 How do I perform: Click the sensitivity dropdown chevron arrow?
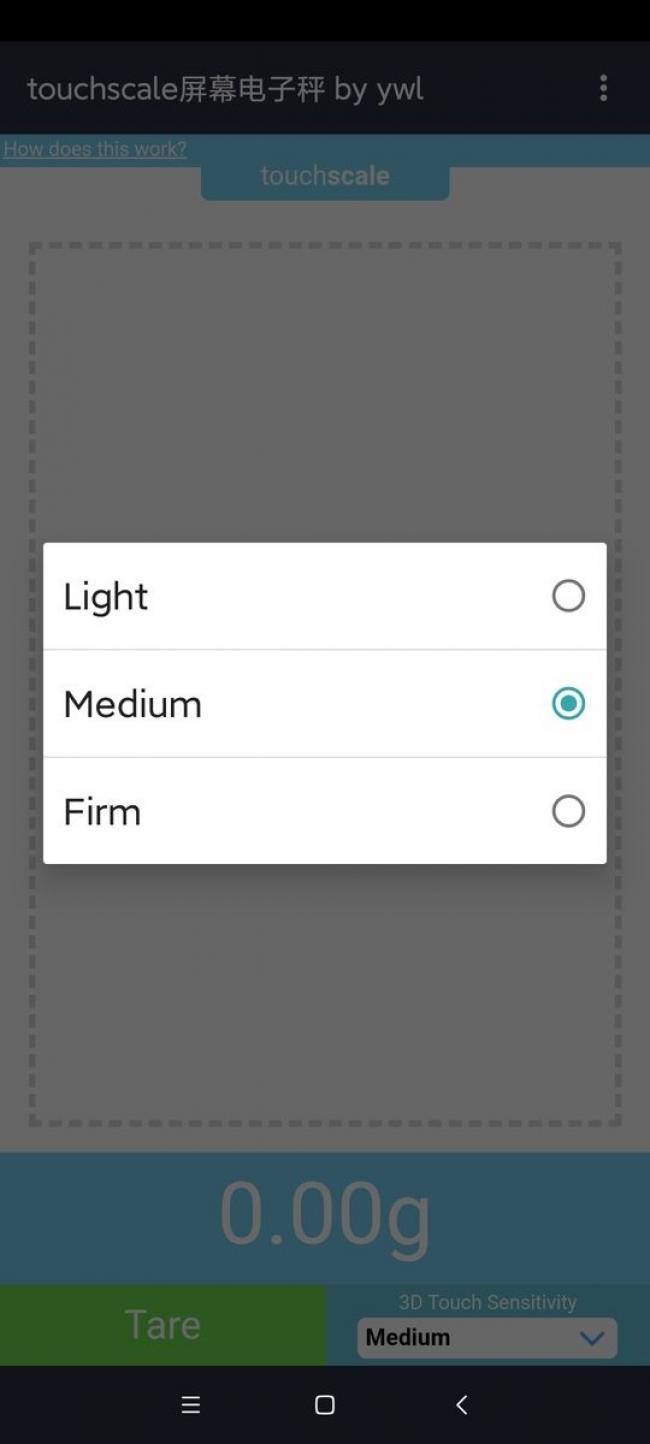(592, 1338)
